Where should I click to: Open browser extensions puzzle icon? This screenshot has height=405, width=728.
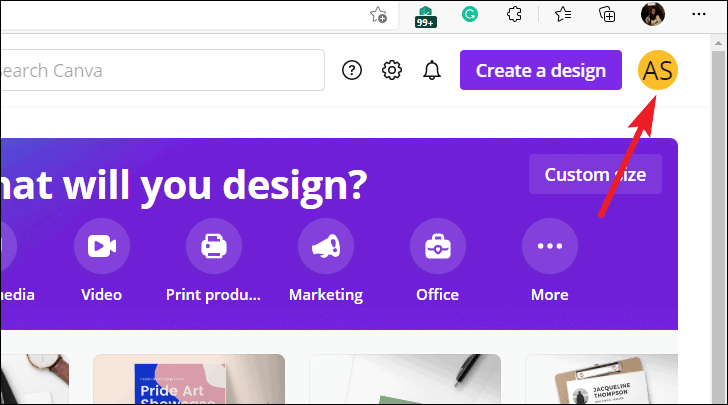[x=514, y=14]
